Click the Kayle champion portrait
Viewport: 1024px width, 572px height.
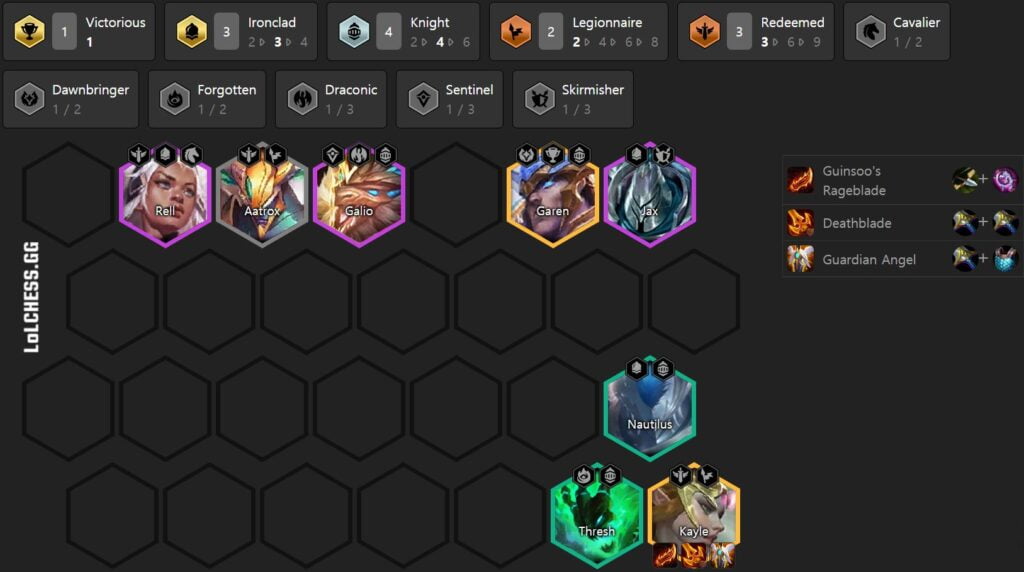(x=694, y=515)
